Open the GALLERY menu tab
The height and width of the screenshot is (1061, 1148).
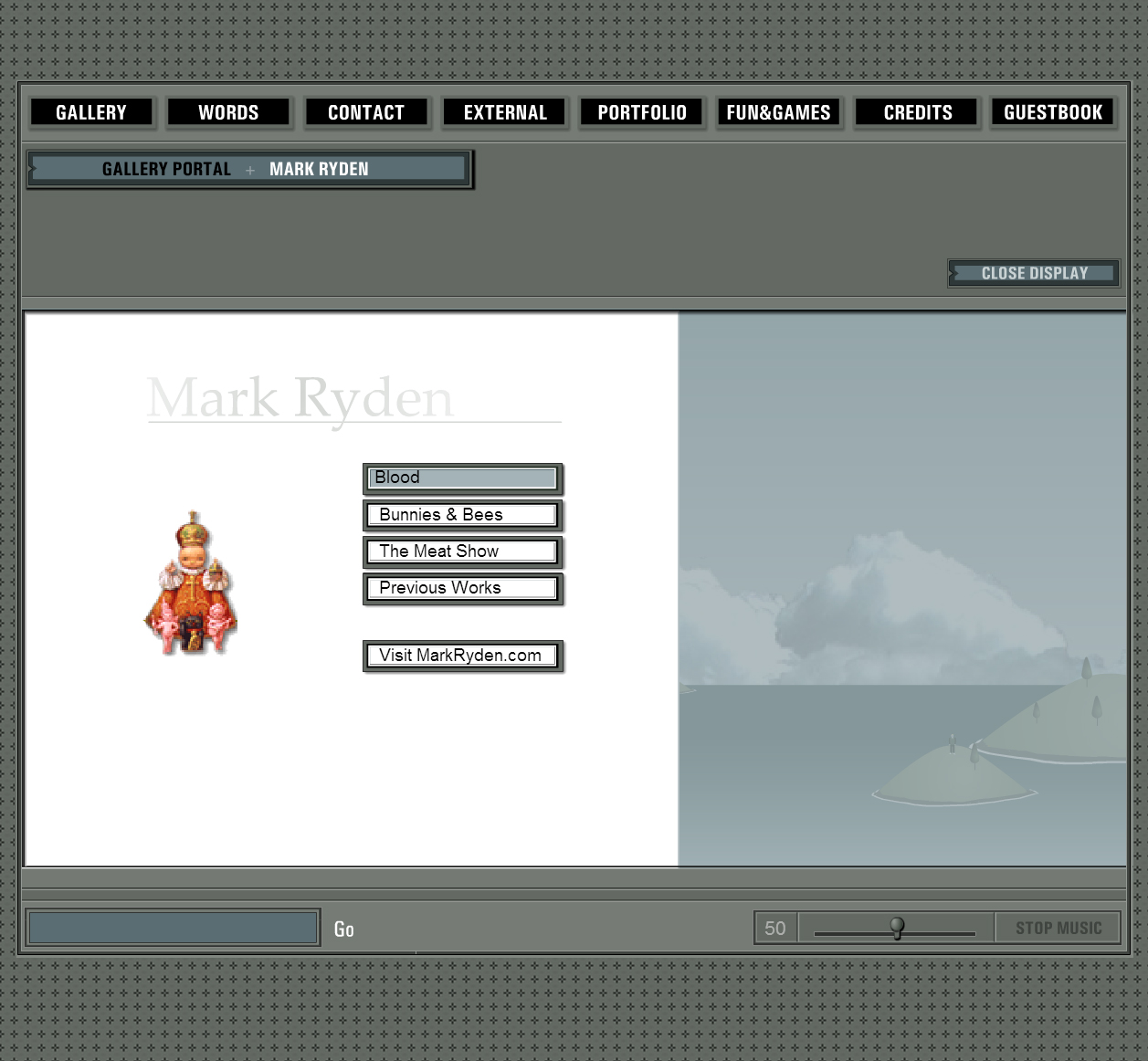[91, 112]
